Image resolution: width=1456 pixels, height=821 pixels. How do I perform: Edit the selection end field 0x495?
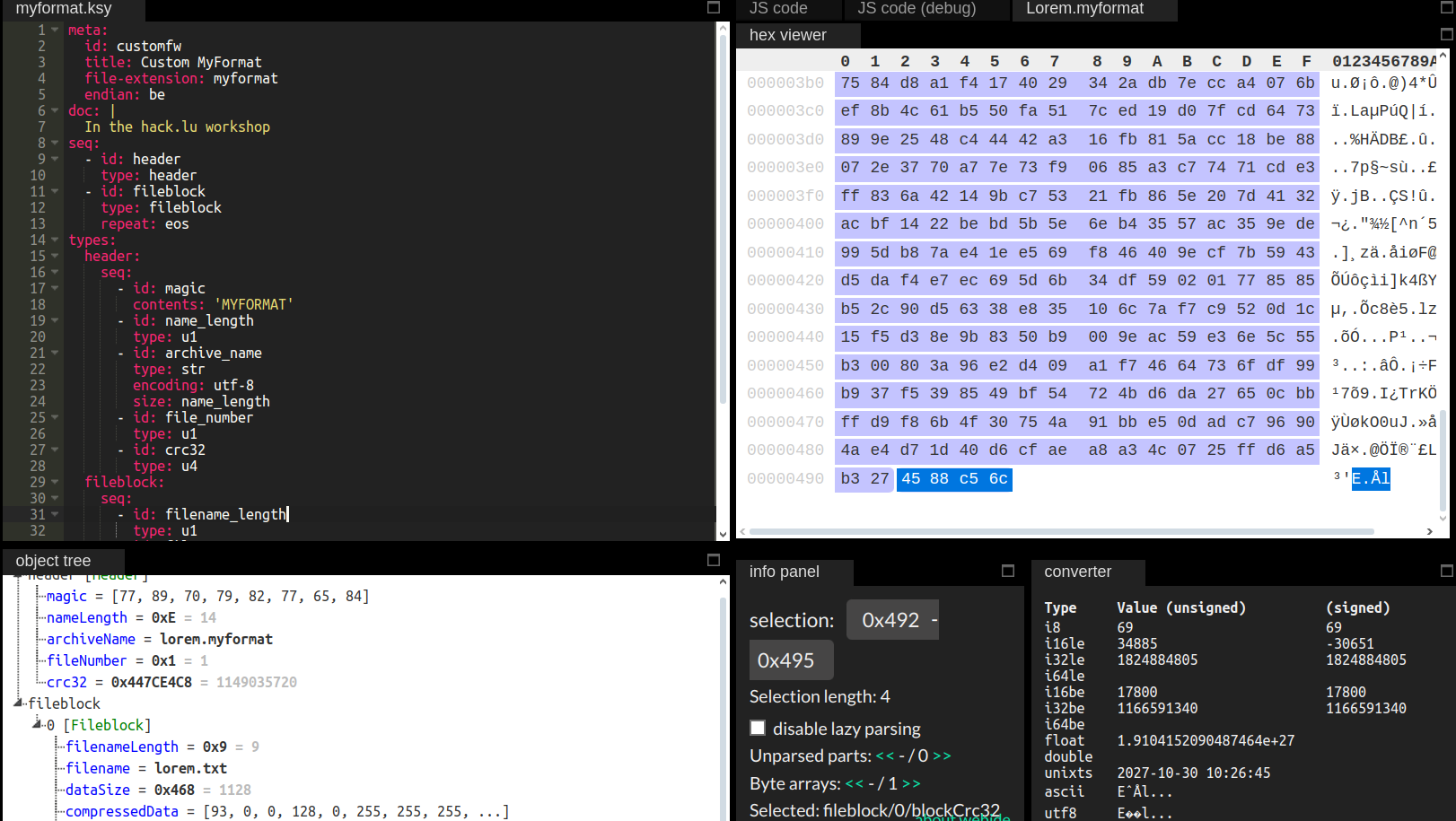point(791,660)
